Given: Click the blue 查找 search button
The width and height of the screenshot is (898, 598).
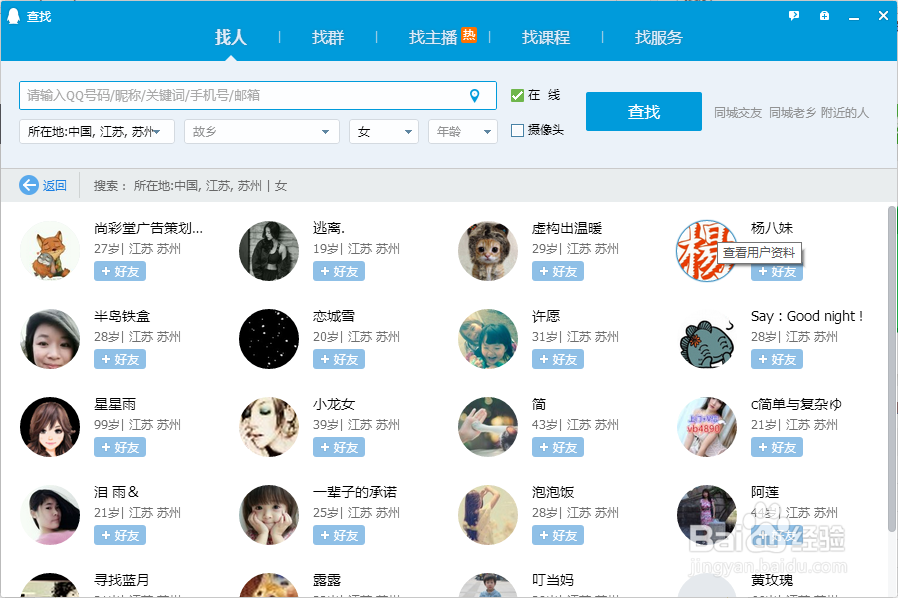Looking at the screenshot, I should pos(644,111).
